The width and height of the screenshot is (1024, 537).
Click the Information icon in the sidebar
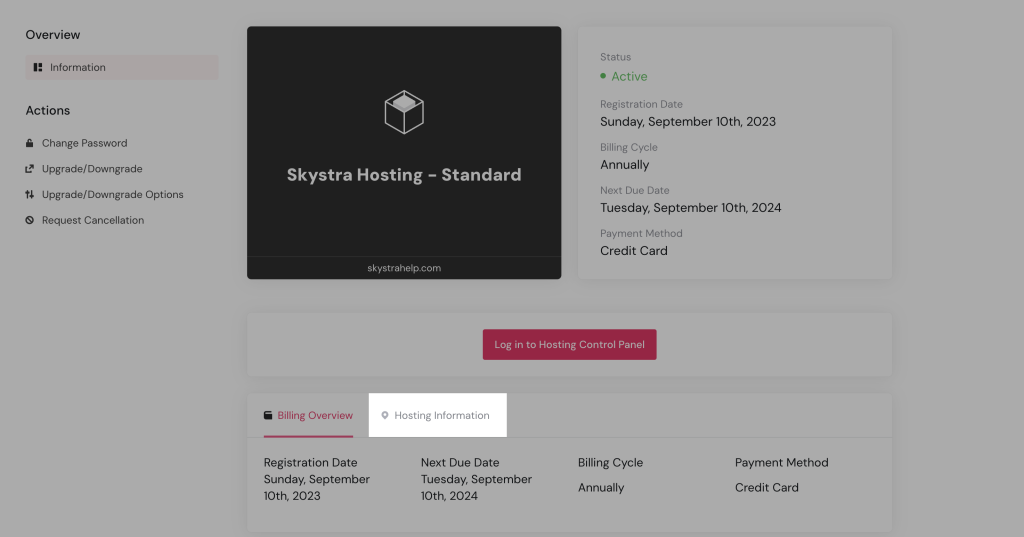pyautogui.click(x=38, y=68)
